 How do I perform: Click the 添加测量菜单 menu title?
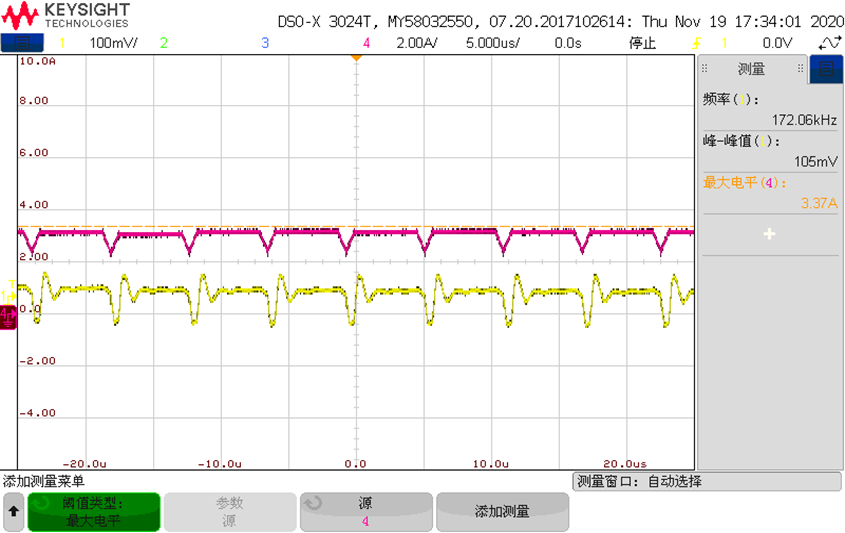pyautogui.click(x=44, y=481)
